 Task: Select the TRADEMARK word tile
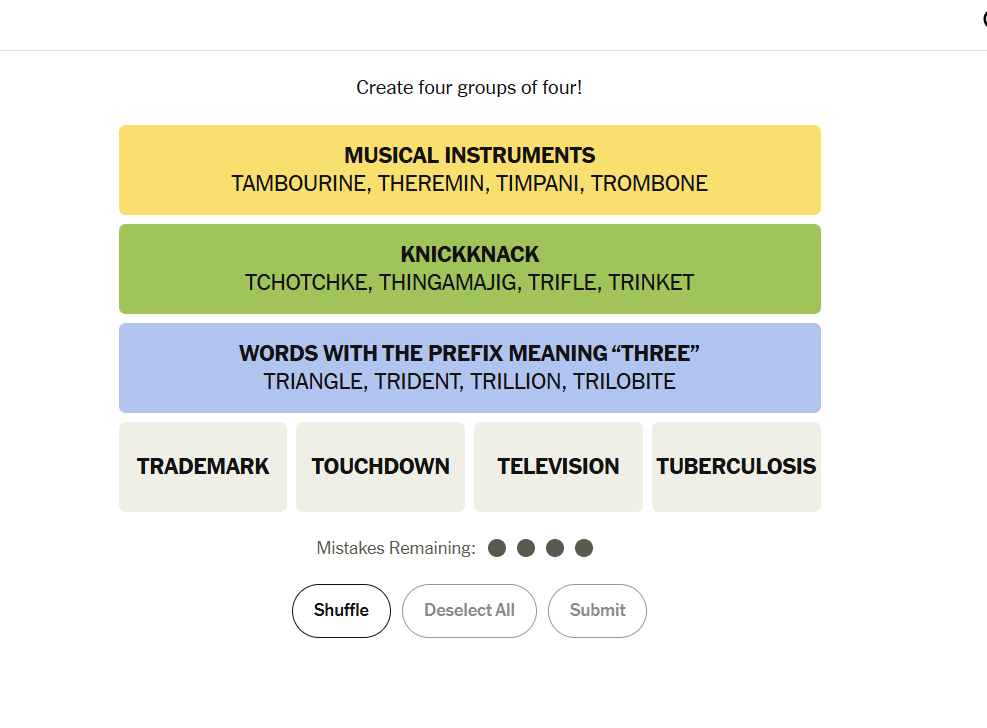203,466
